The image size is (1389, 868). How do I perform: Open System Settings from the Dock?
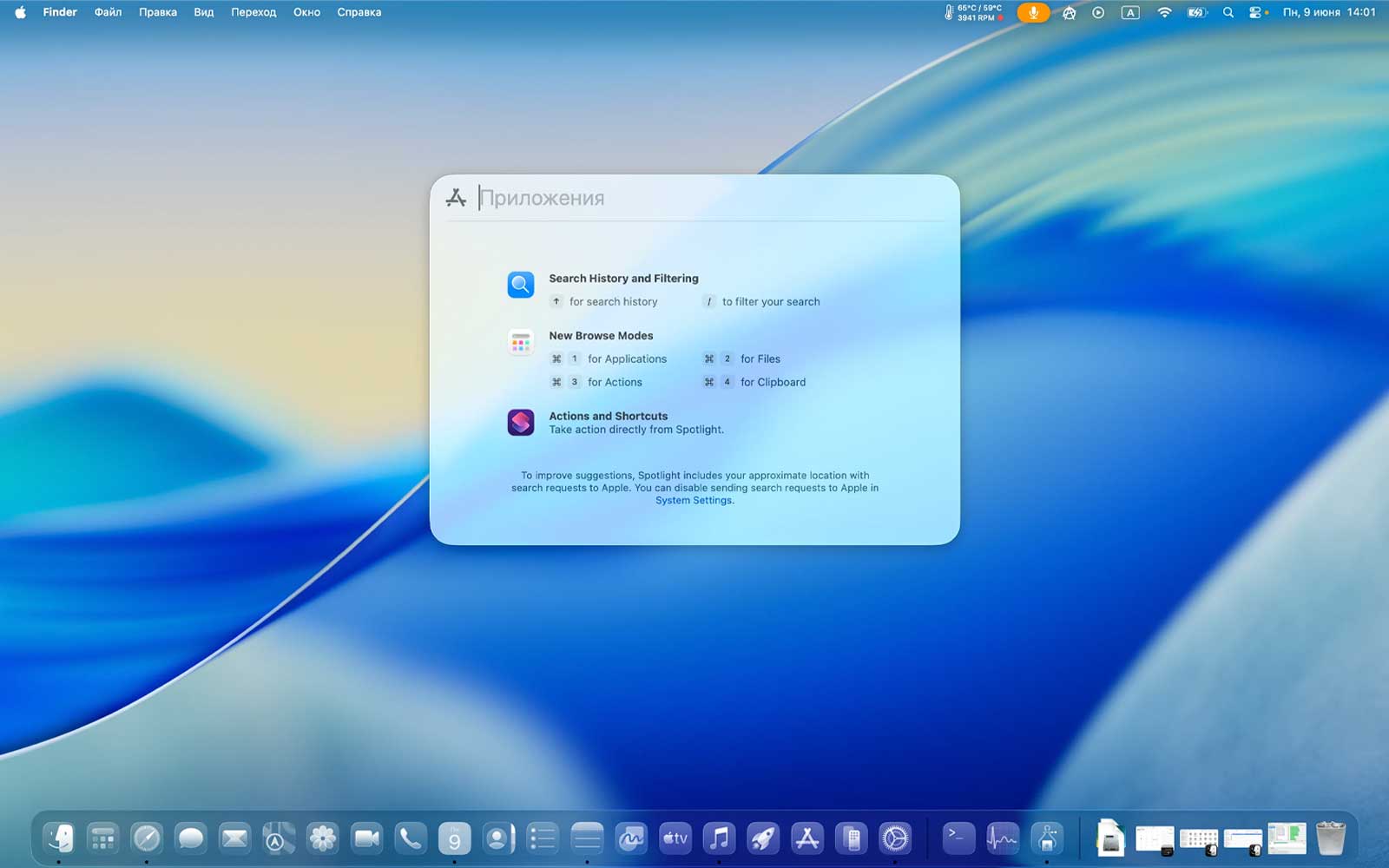click(x=895, y=838)
